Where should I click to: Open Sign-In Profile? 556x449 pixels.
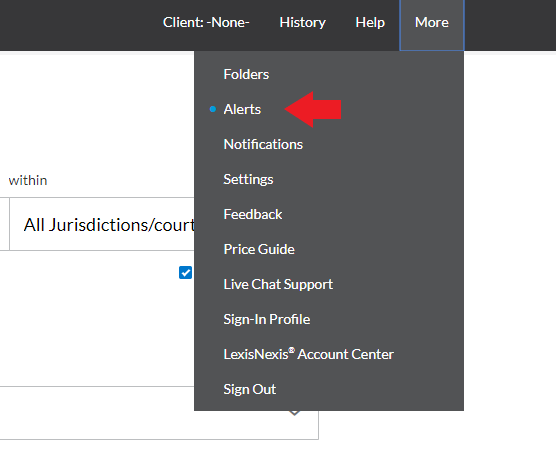(x=267, y=319)
